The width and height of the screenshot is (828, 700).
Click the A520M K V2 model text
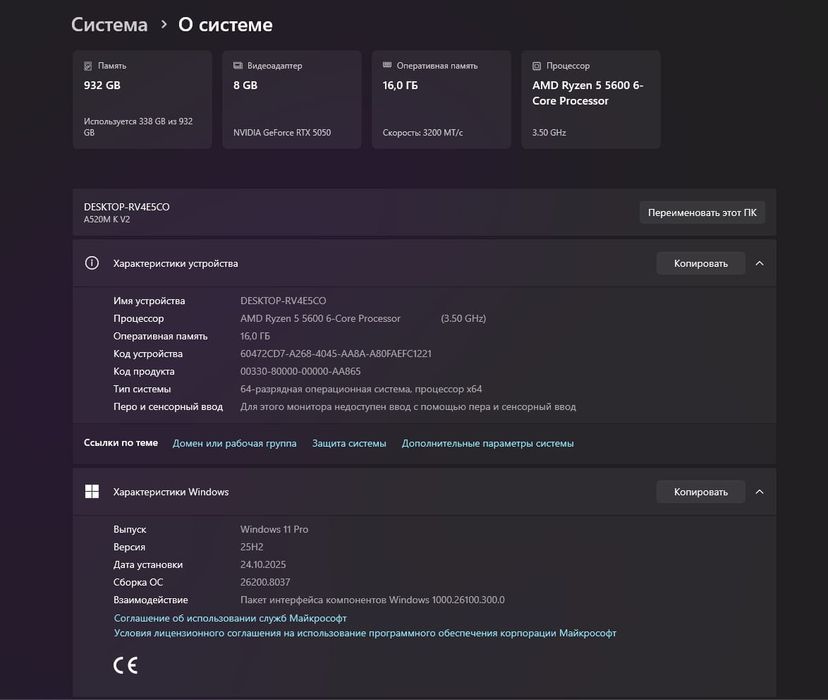(x=107, y=220)
